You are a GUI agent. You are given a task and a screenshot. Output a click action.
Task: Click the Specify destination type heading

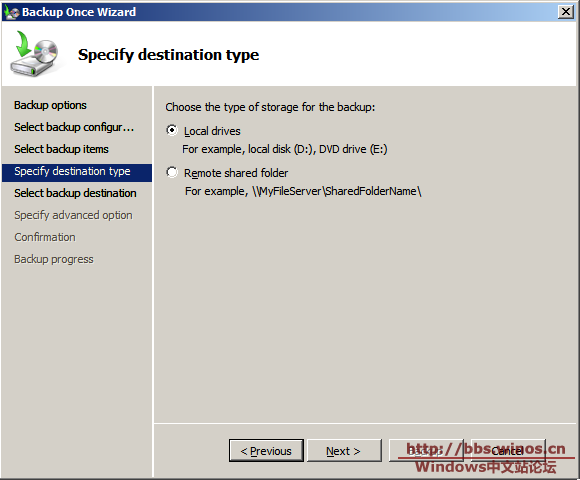point(168,55)
